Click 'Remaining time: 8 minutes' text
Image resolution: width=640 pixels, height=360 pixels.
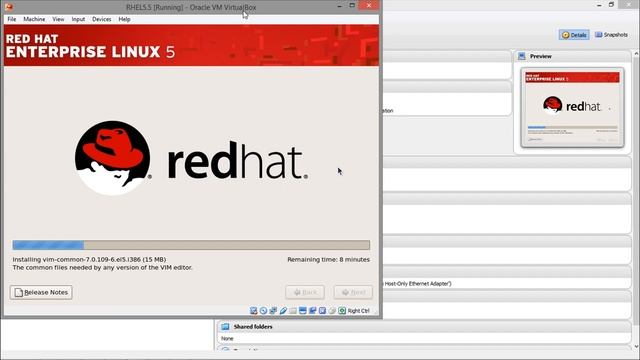click(329, 259)
